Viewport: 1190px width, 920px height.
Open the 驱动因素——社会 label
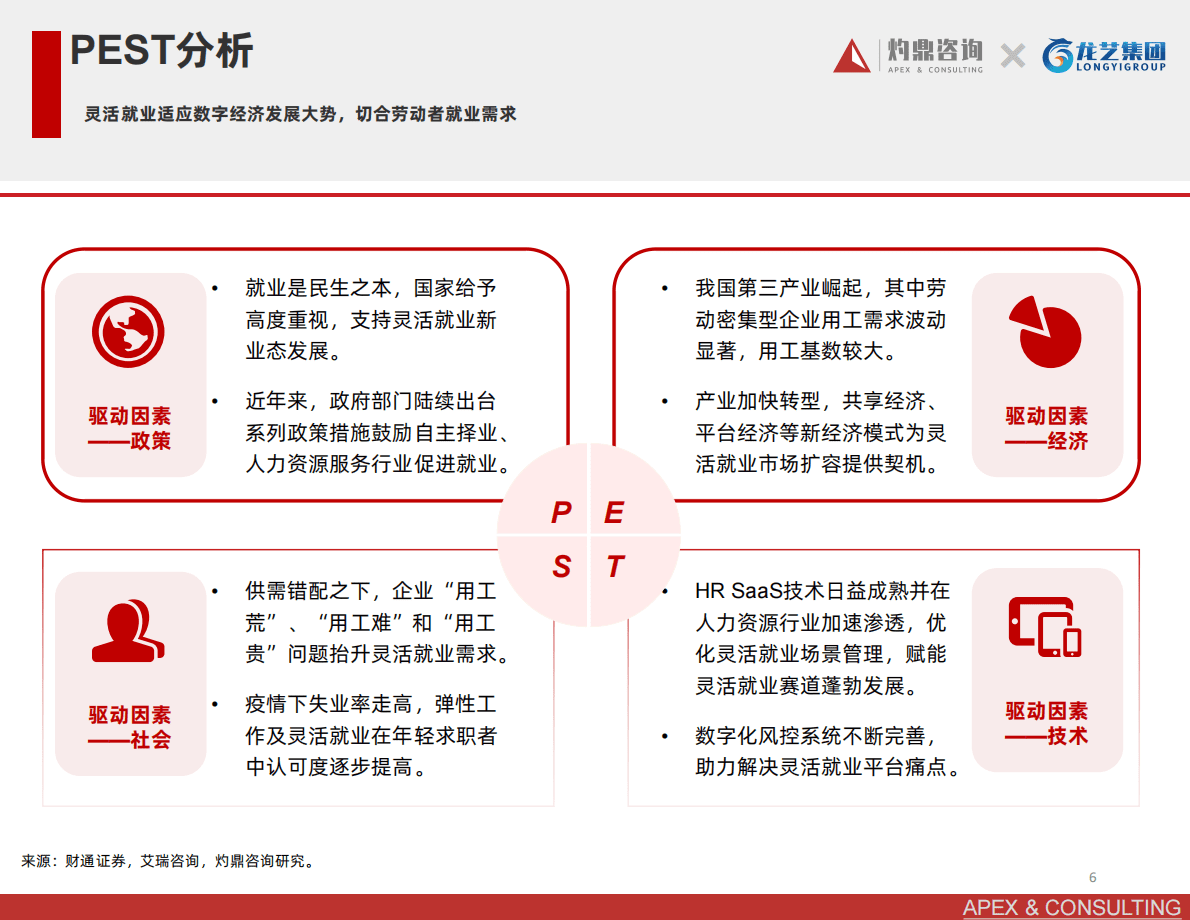[131, 725]
